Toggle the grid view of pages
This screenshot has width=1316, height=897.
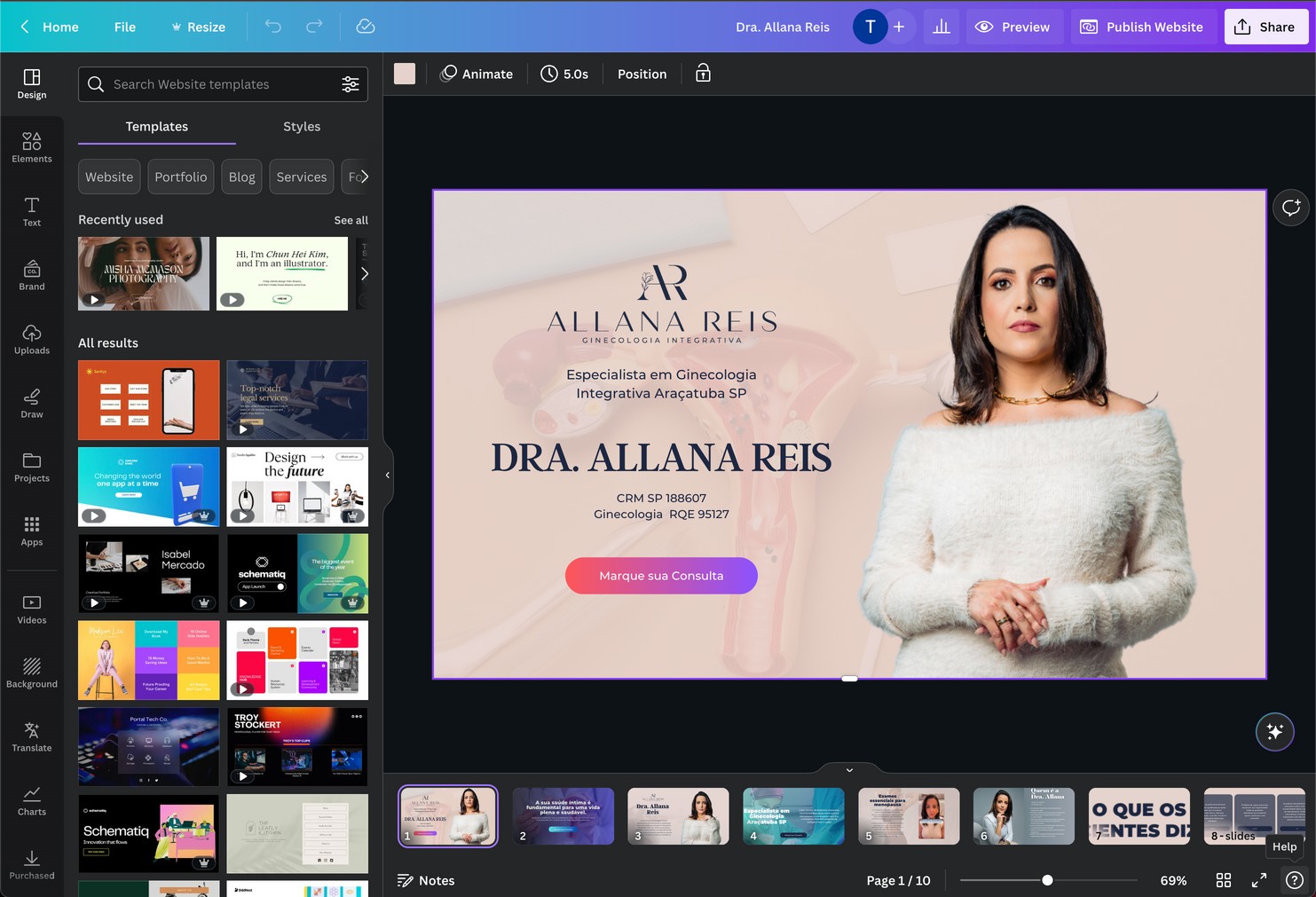point(1223,880)
